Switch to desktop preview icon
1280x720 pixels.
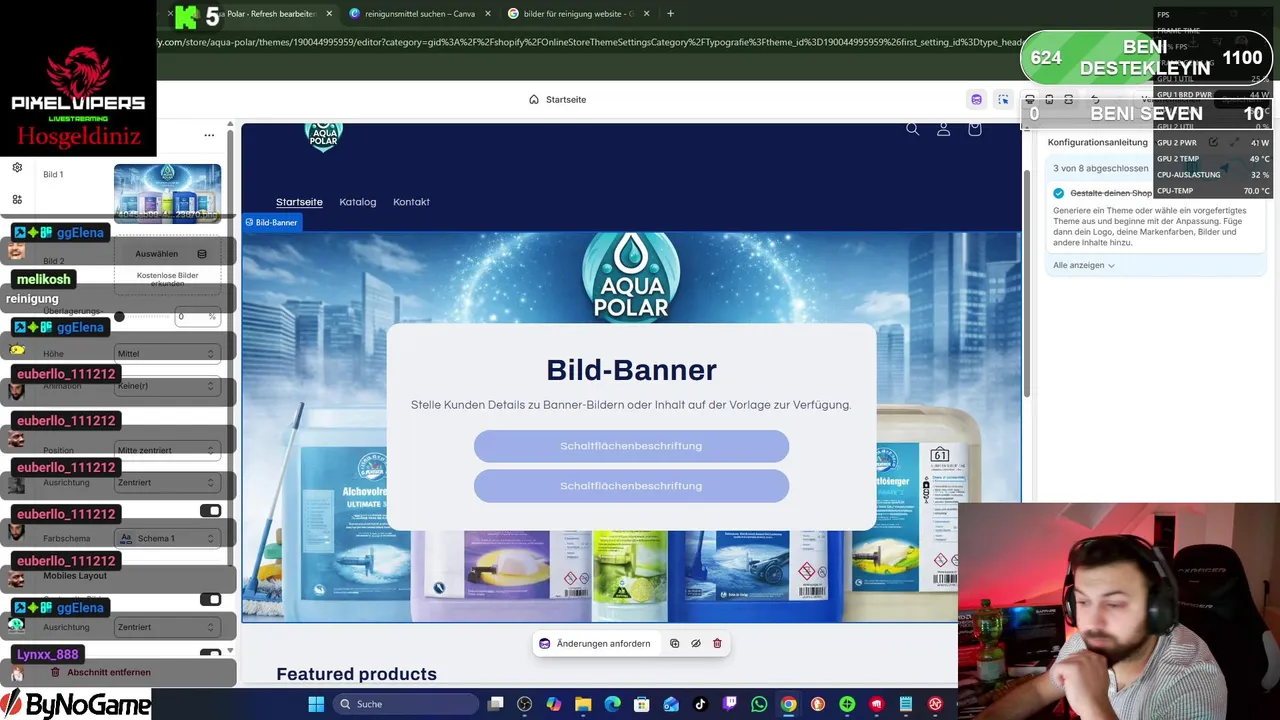pyautogui.click(x=1030, y=99)
